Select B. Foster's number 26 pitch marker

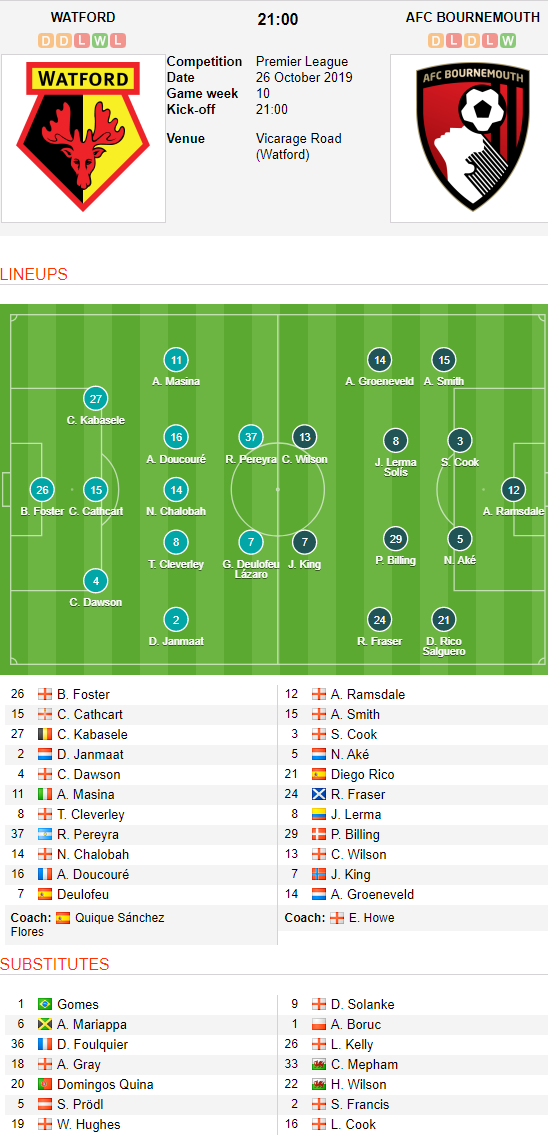(x=43, y=490)
